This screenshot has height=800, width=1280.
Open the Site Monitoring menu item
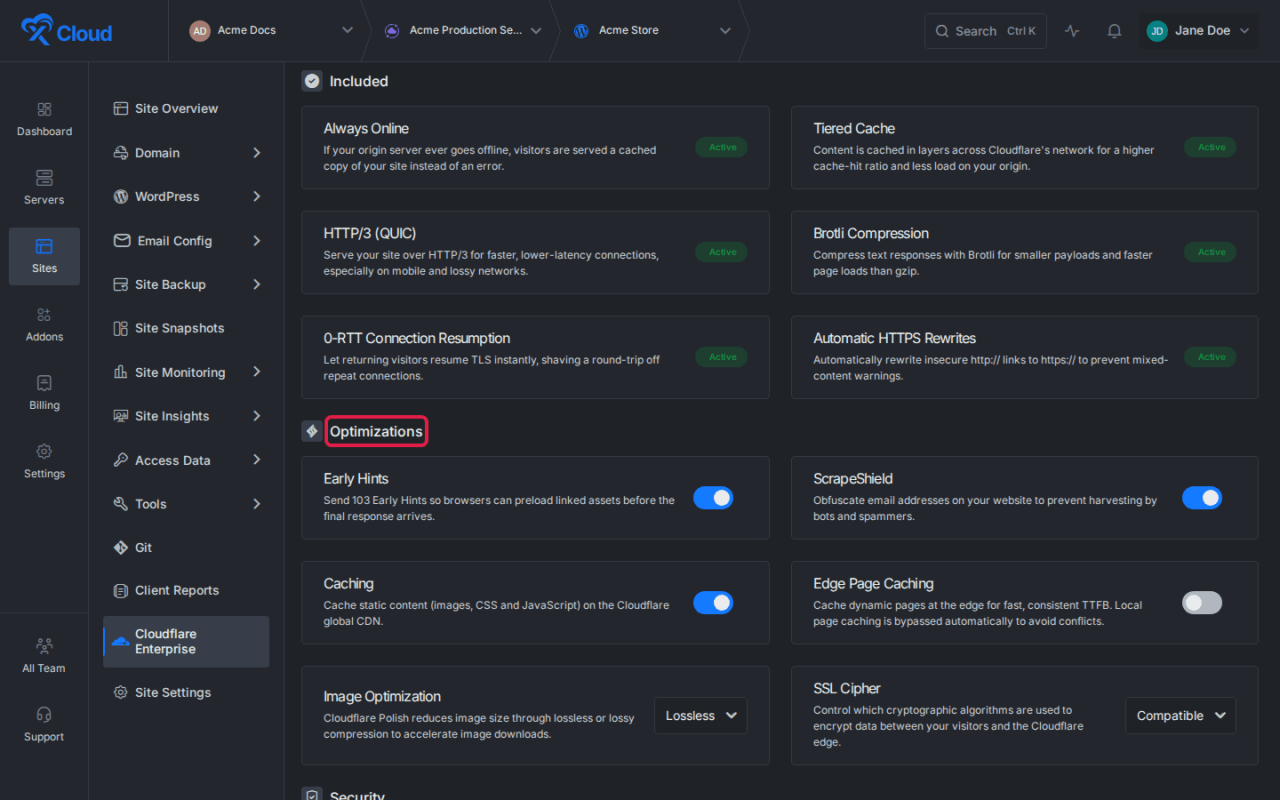tap(186, 372)
